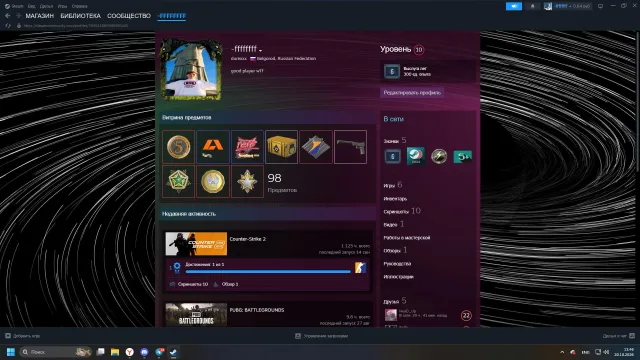Open Работы в мастерской link
Image resolution: width=640 pixels, height=360 pixels.
click(407, 238)
